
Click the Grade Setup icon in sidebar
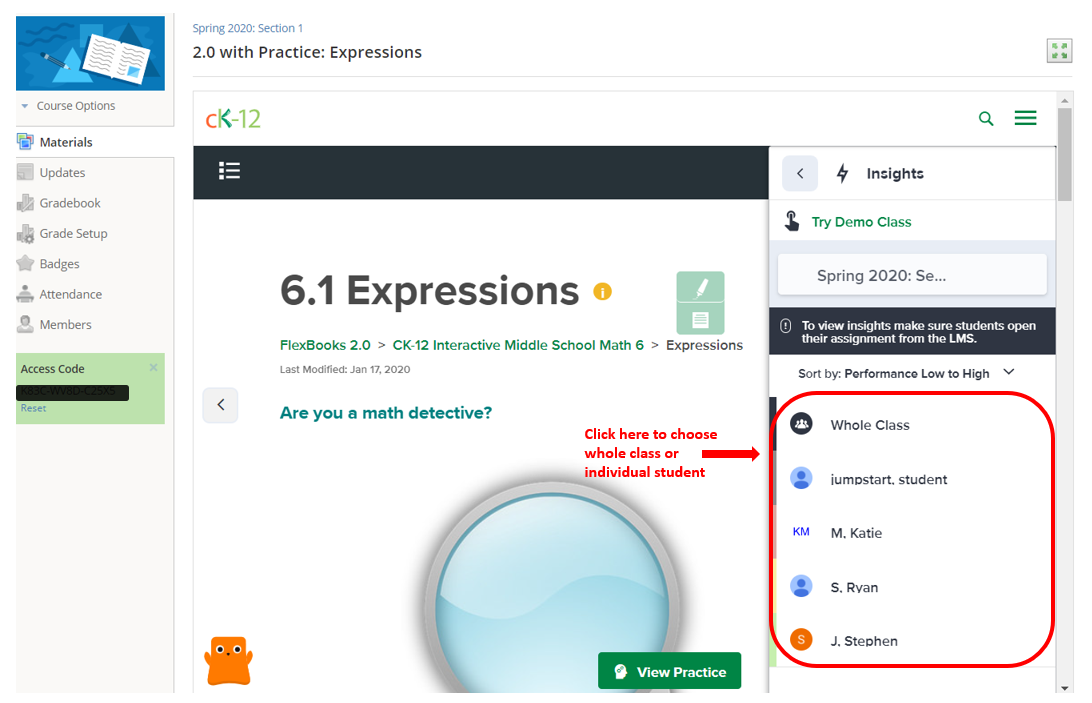coord(25,233)
